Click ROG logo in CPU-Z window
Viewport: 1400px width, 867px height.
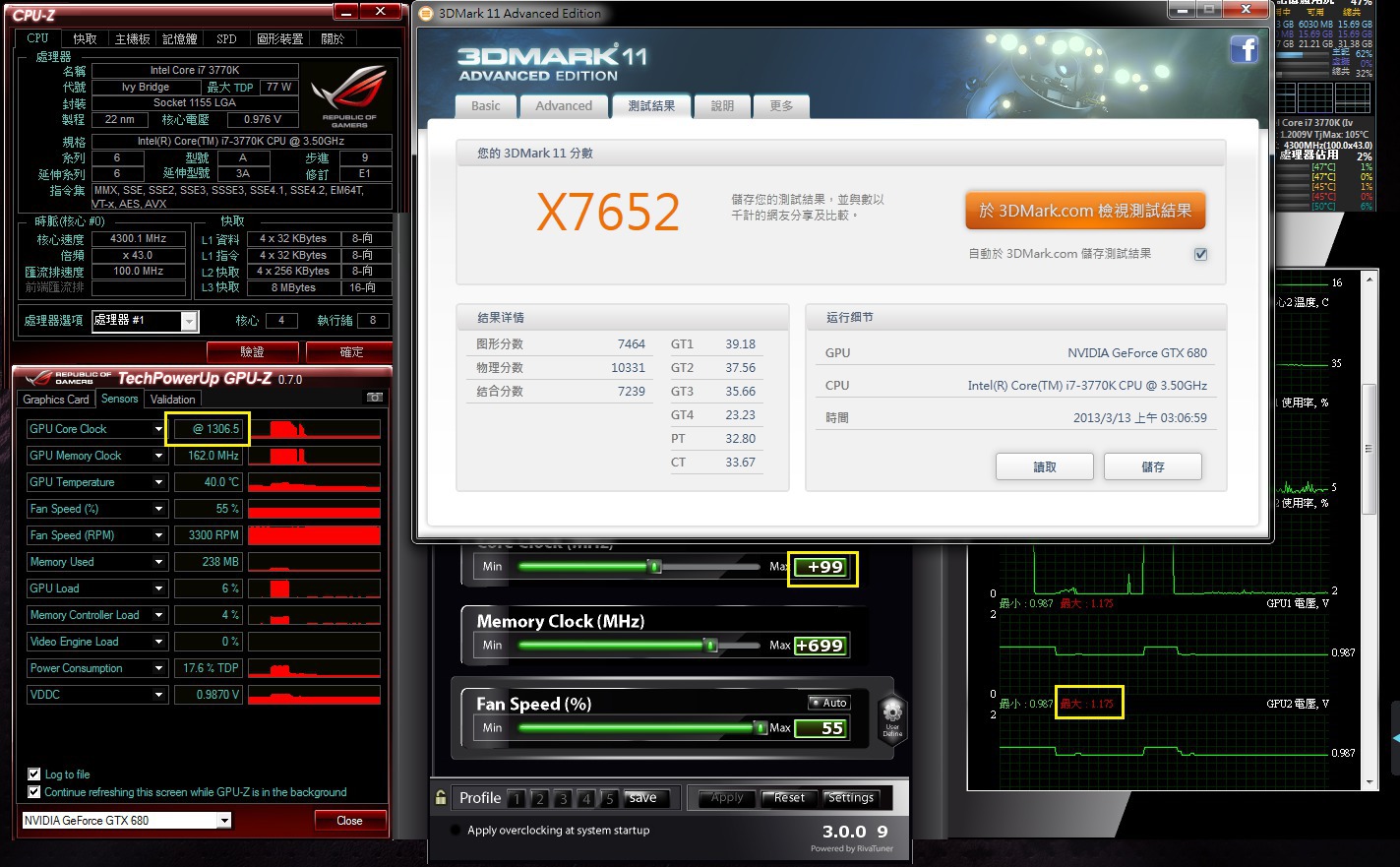tap(349, 96)
